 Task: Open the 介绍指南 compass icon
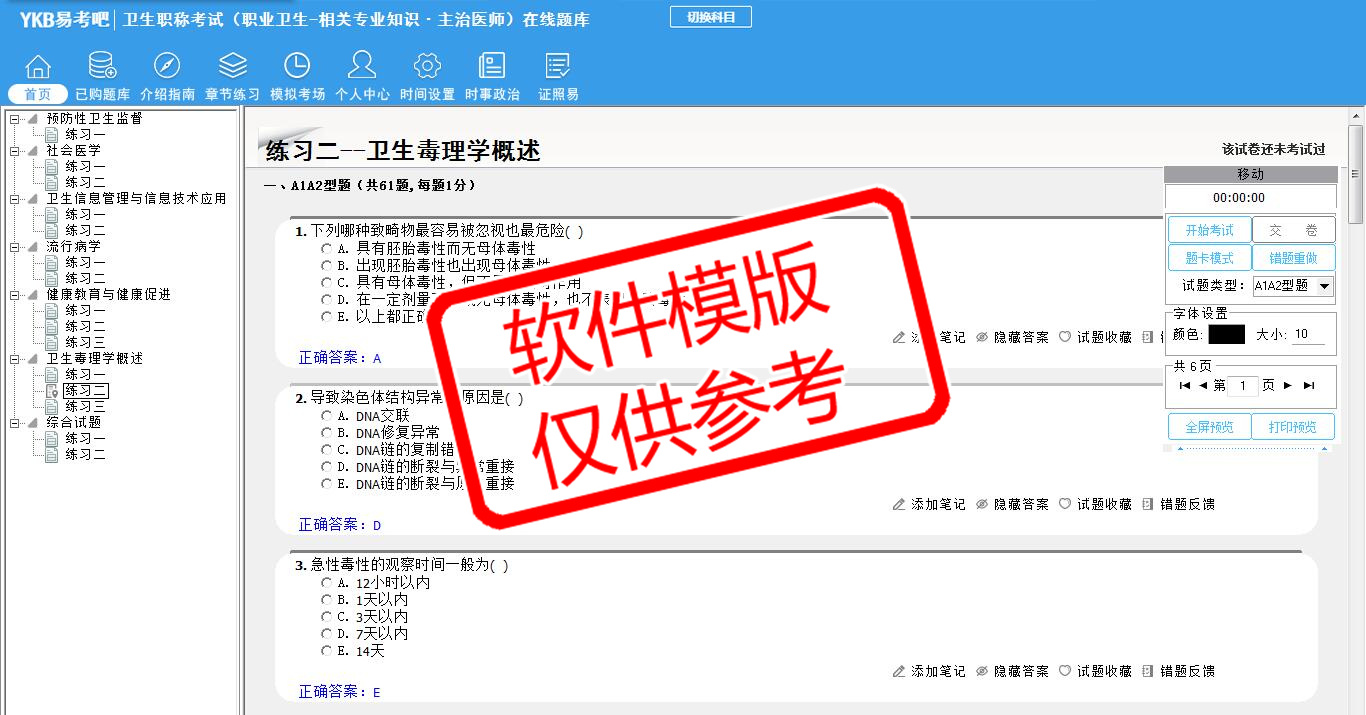pos(167,67)
